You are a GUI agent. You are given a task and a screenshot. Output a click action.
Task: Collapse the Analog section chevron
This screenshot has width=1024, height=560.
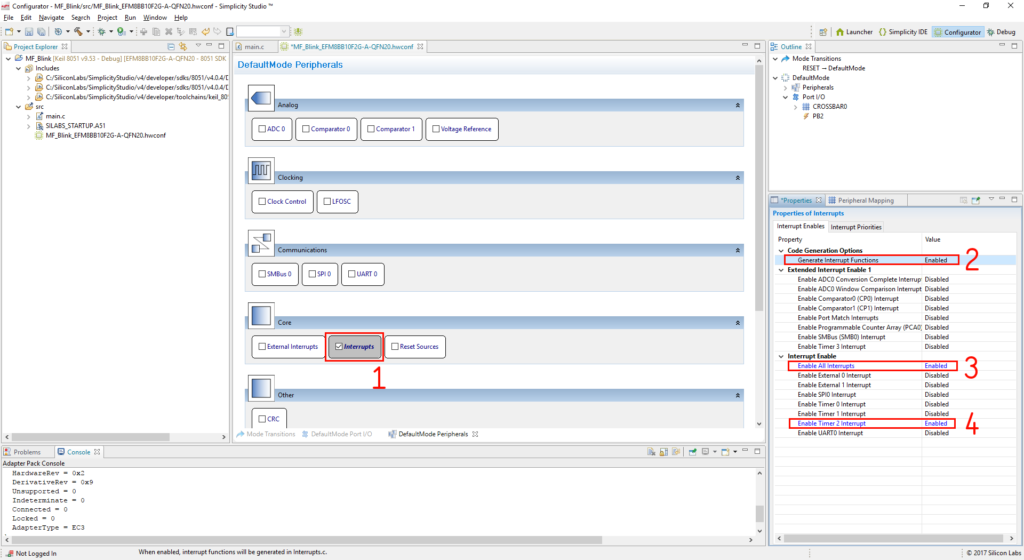tap(738, 105)
